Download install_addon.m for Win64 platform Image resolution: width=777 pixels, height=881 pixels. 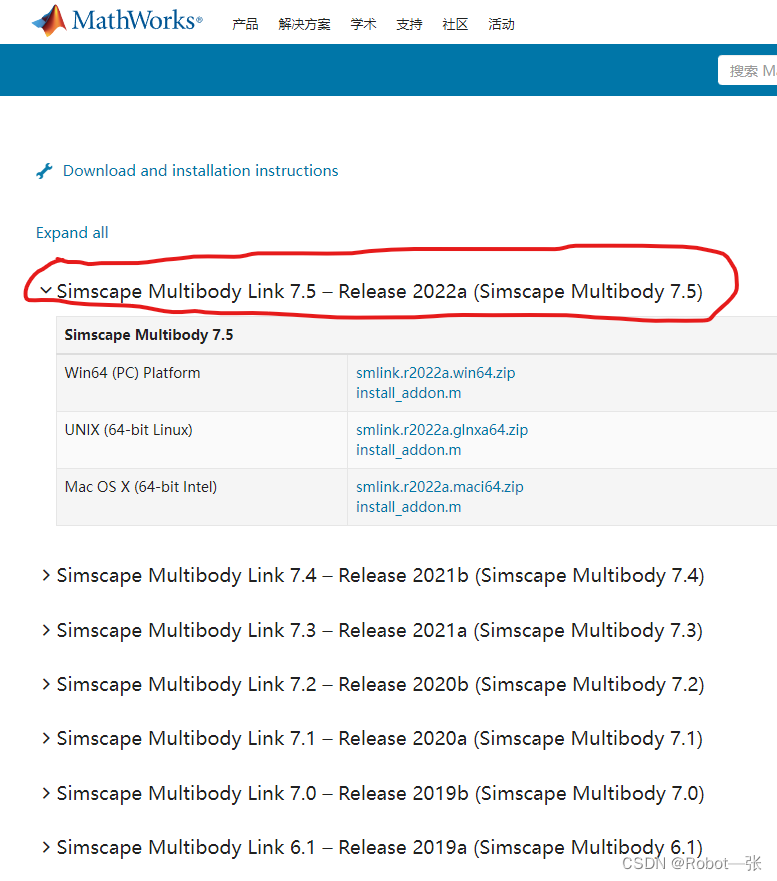[408, 393]
